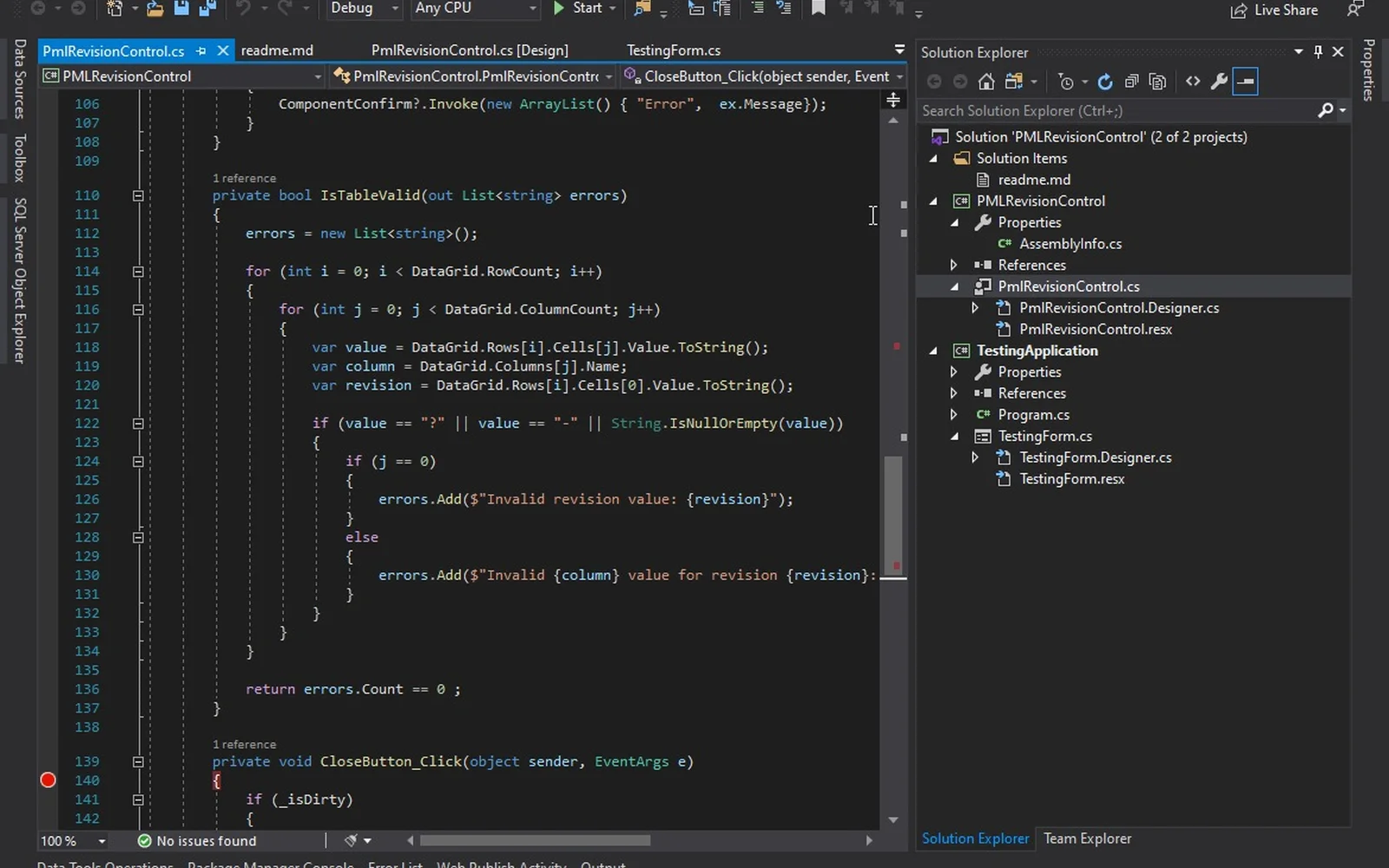This screenshot has width=1389, height=868.
Task: Click the 1 reference link above CloseButton_Click
Action: [x=244, y=745]
